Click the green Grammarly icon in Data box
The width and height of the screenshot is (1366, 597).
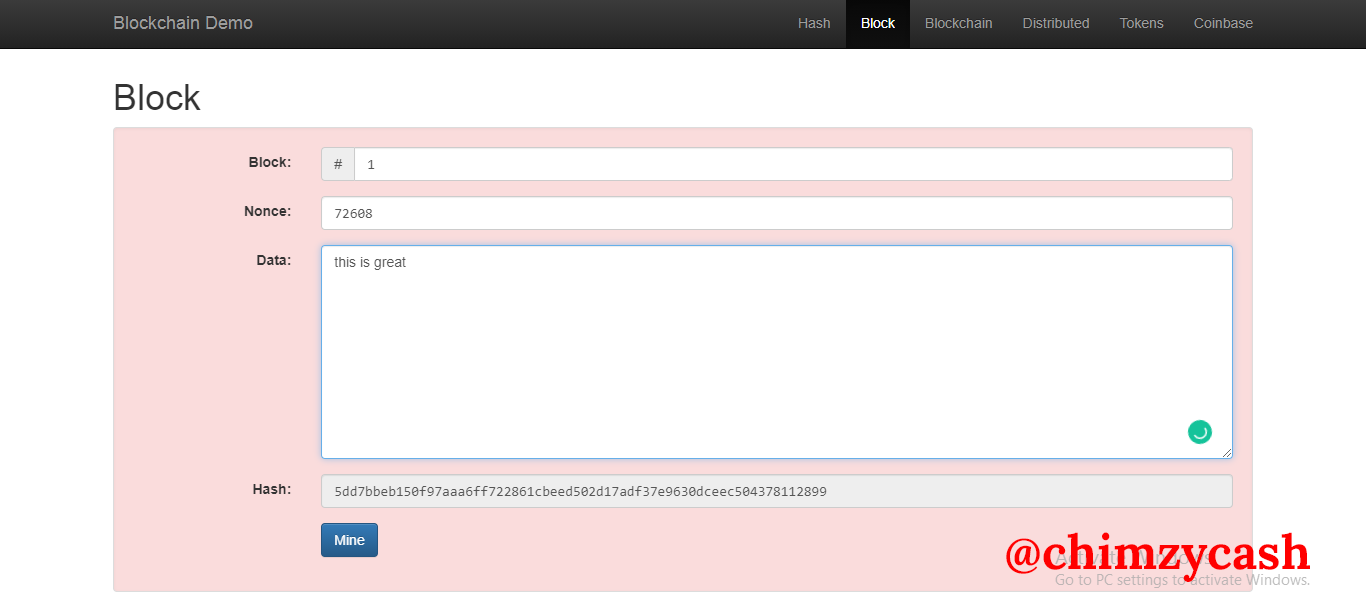coord(1200,432)
